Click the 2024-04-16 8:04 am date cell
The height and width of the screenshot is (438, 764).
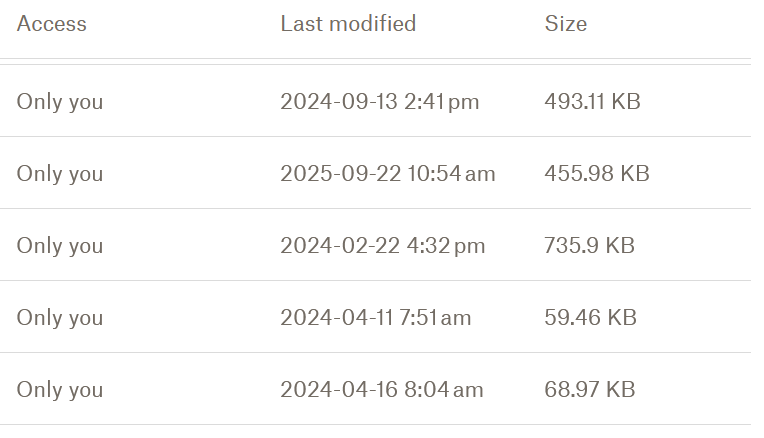(381, 390)
